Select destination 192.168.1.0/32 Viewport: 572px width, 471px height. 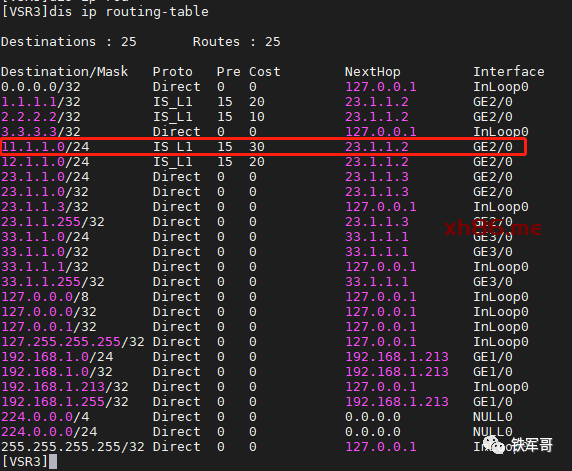click(x=57, y=371)
